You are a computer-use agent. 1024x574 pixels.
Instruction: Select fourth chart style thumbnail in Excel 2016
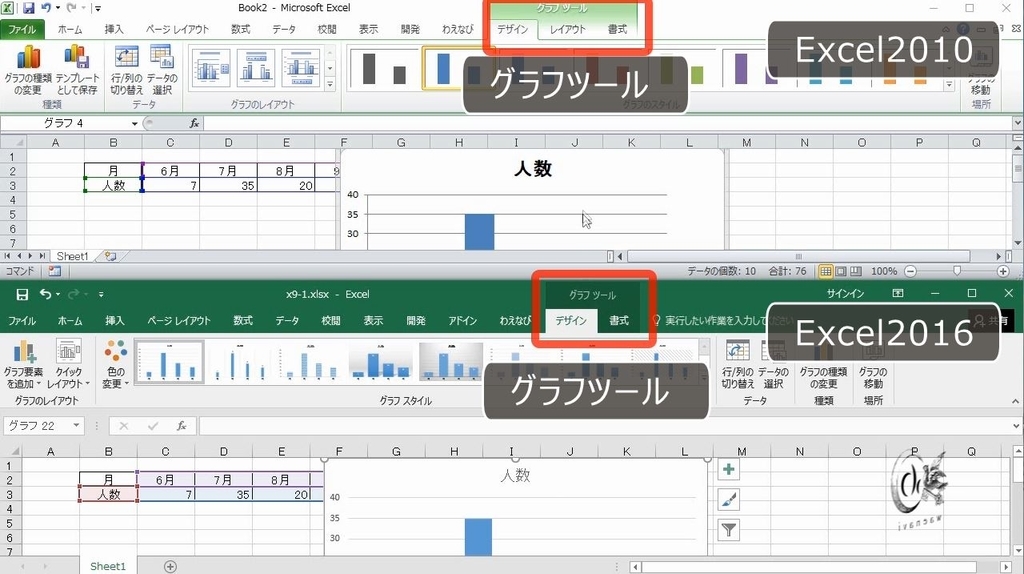381,361
